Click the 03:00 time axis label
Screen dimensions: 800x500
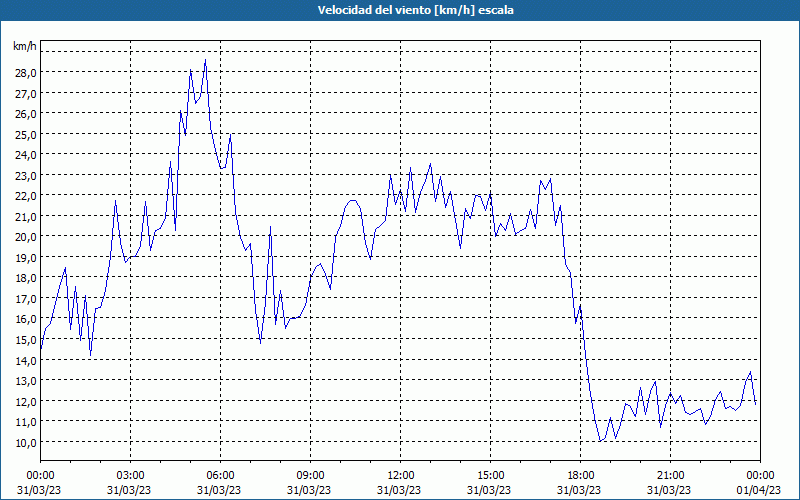pyautogui.click(x=131, y=476)
